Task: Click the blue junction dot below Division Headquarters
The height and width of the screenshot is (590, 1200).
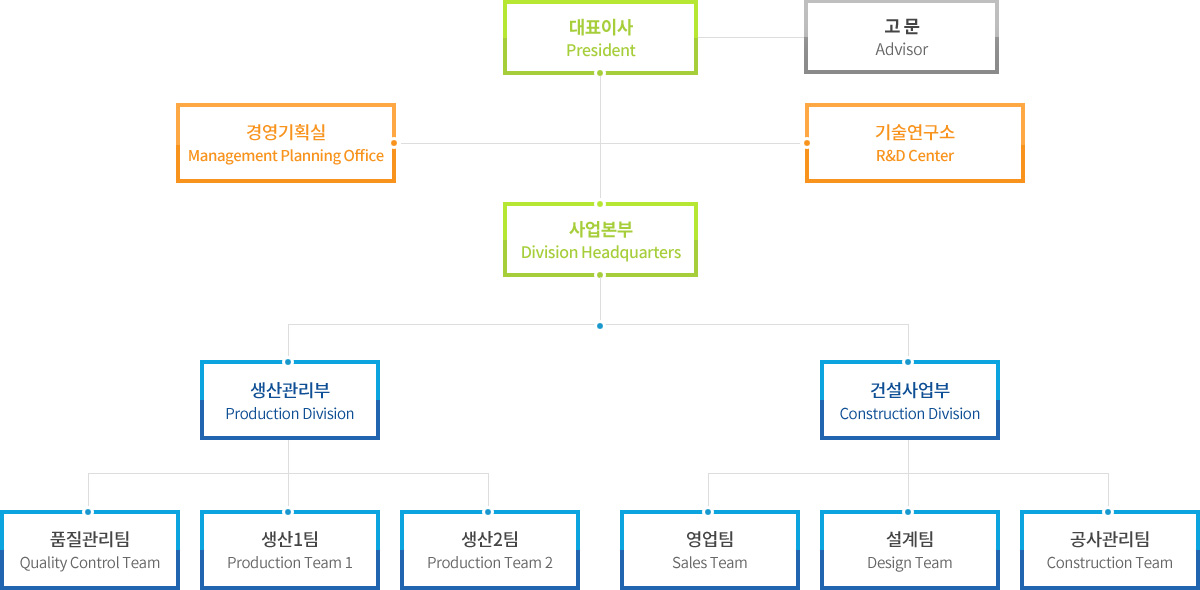Action: [600, 325]
